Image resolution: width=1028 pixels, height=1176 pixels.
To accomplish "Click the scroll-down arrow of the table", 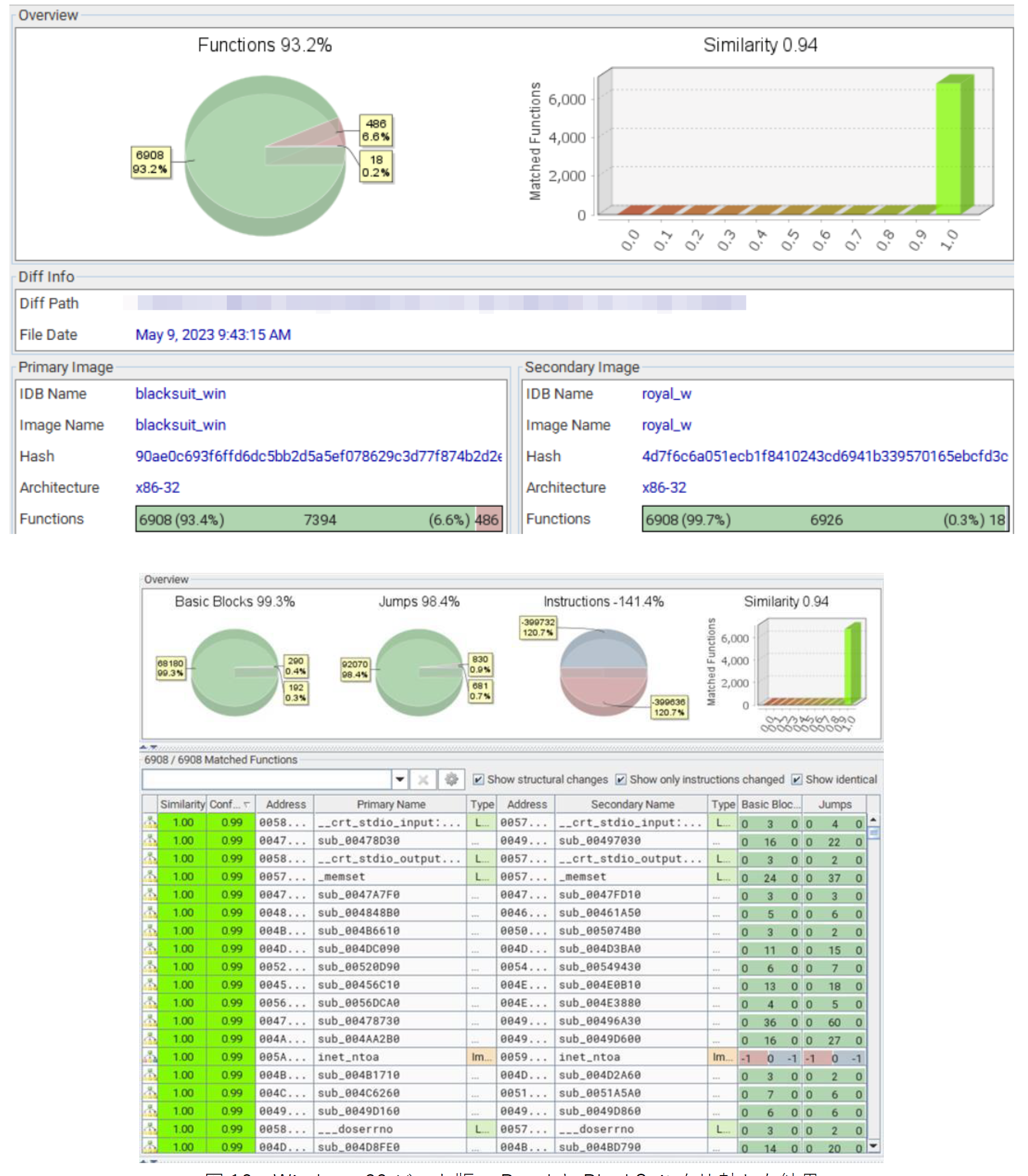I will click(873, 1146).
